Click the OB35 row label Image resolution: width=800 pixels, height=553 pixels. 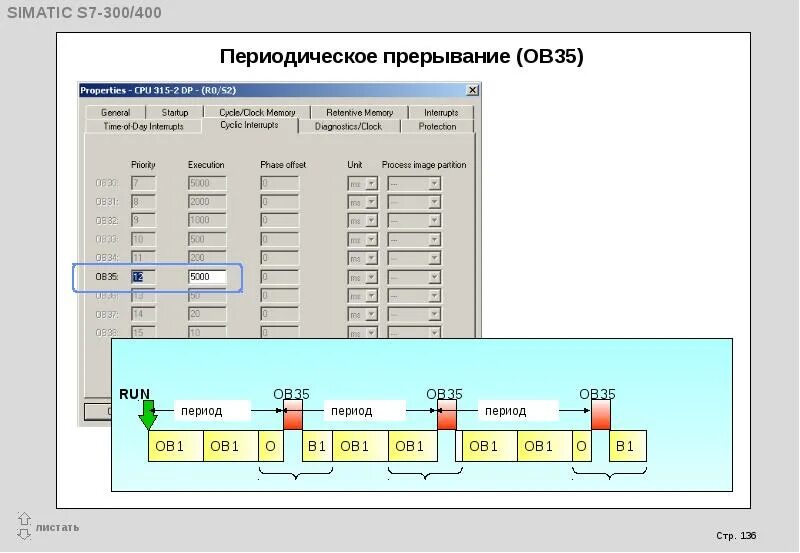pyautogui.click(x=107, y=276)
